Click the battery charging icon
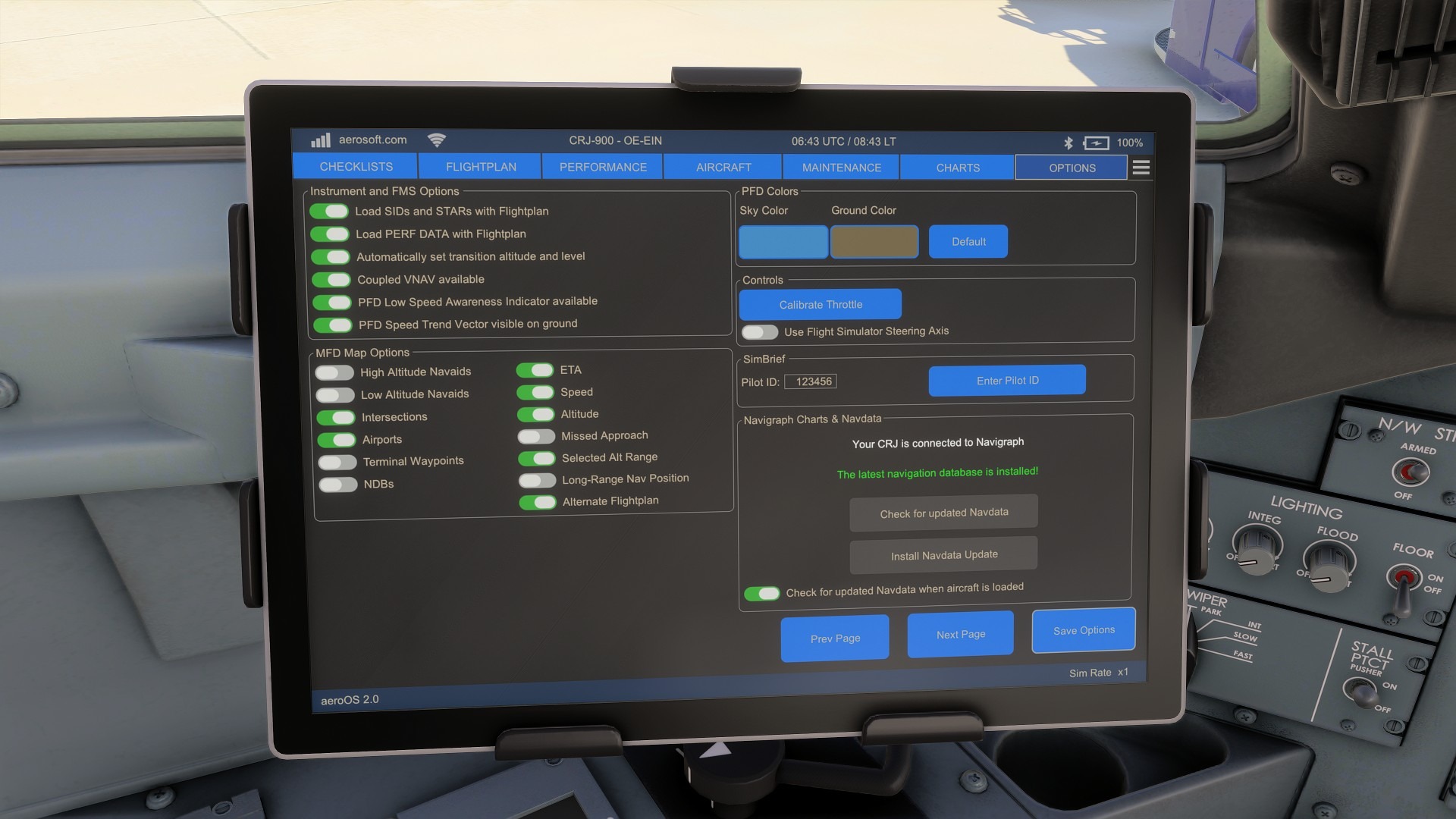Viewport: 1456px width, 819px height. pyautogui.click(x=1096, y=143)
